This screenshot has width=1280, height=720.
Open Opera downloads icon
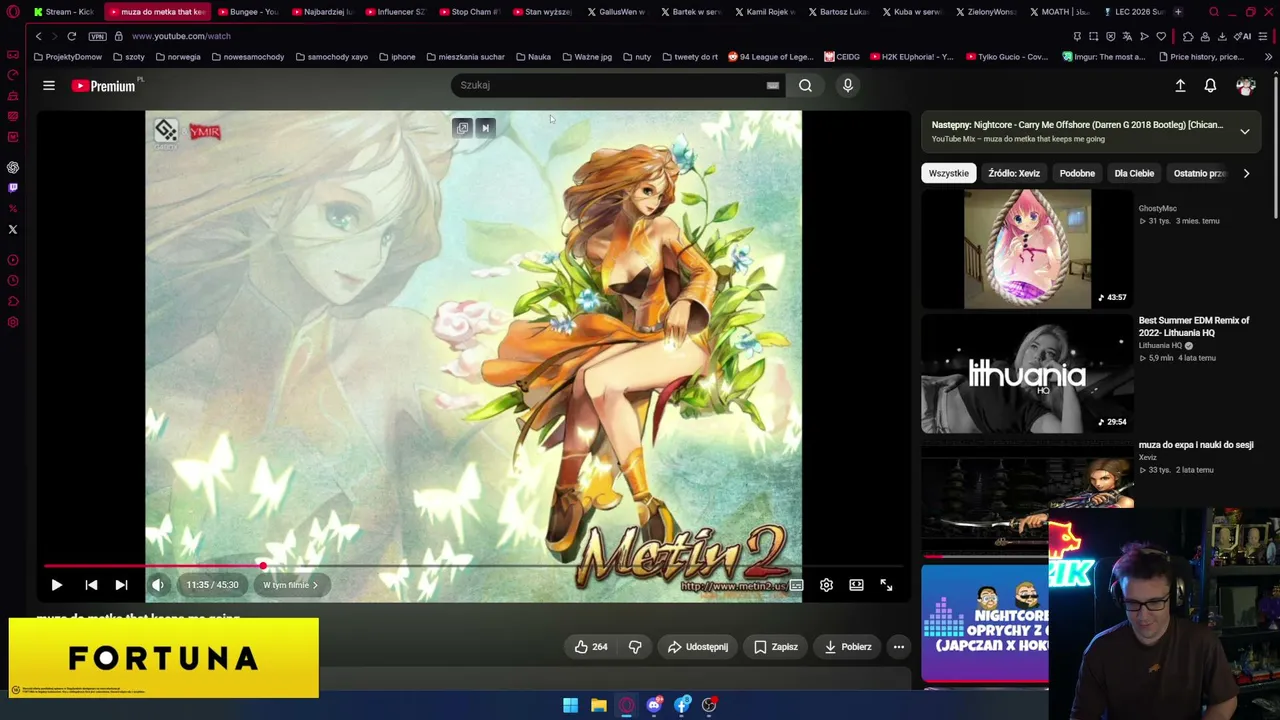[x=1222, y=36]
